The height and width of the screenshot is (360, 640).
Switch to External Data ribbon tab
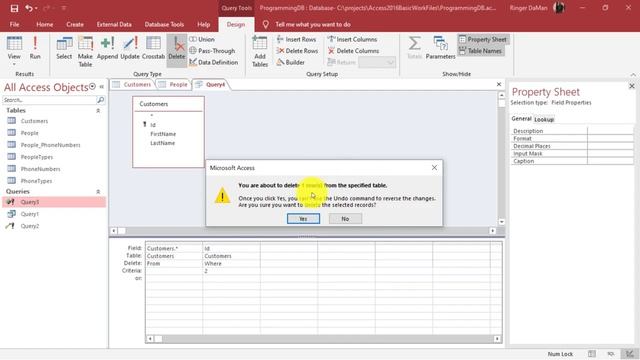pos(114,24)
